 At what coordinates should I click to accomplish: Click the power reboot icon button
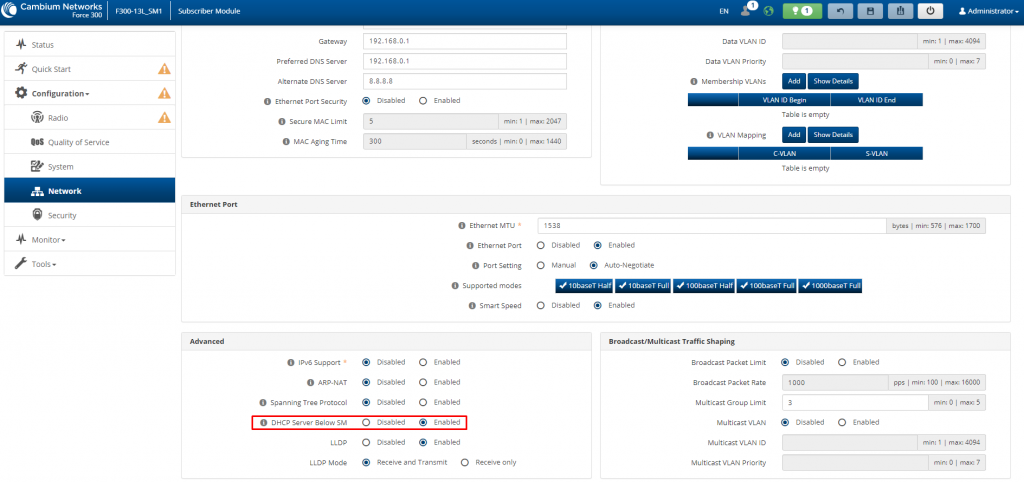click(930, 11)
